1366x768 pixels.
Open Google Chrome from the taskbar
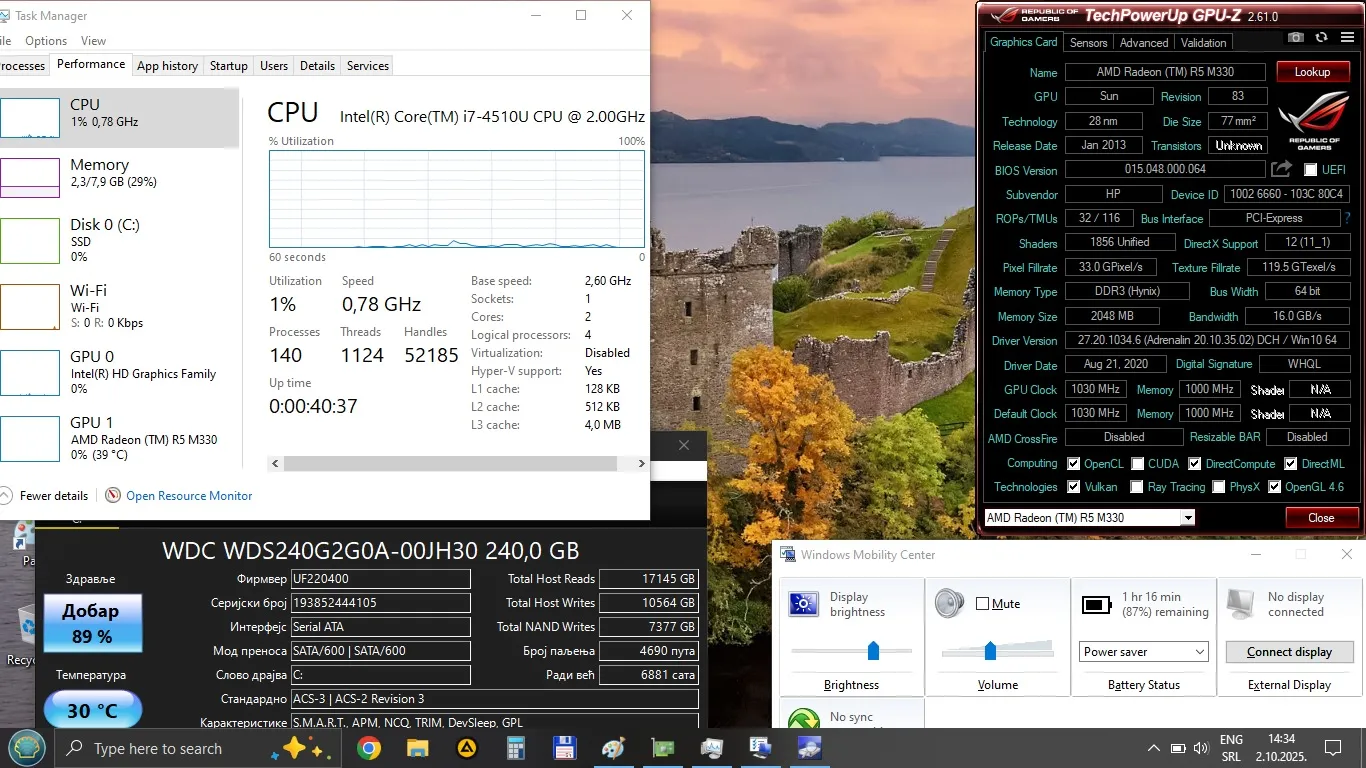coord(369,748)
